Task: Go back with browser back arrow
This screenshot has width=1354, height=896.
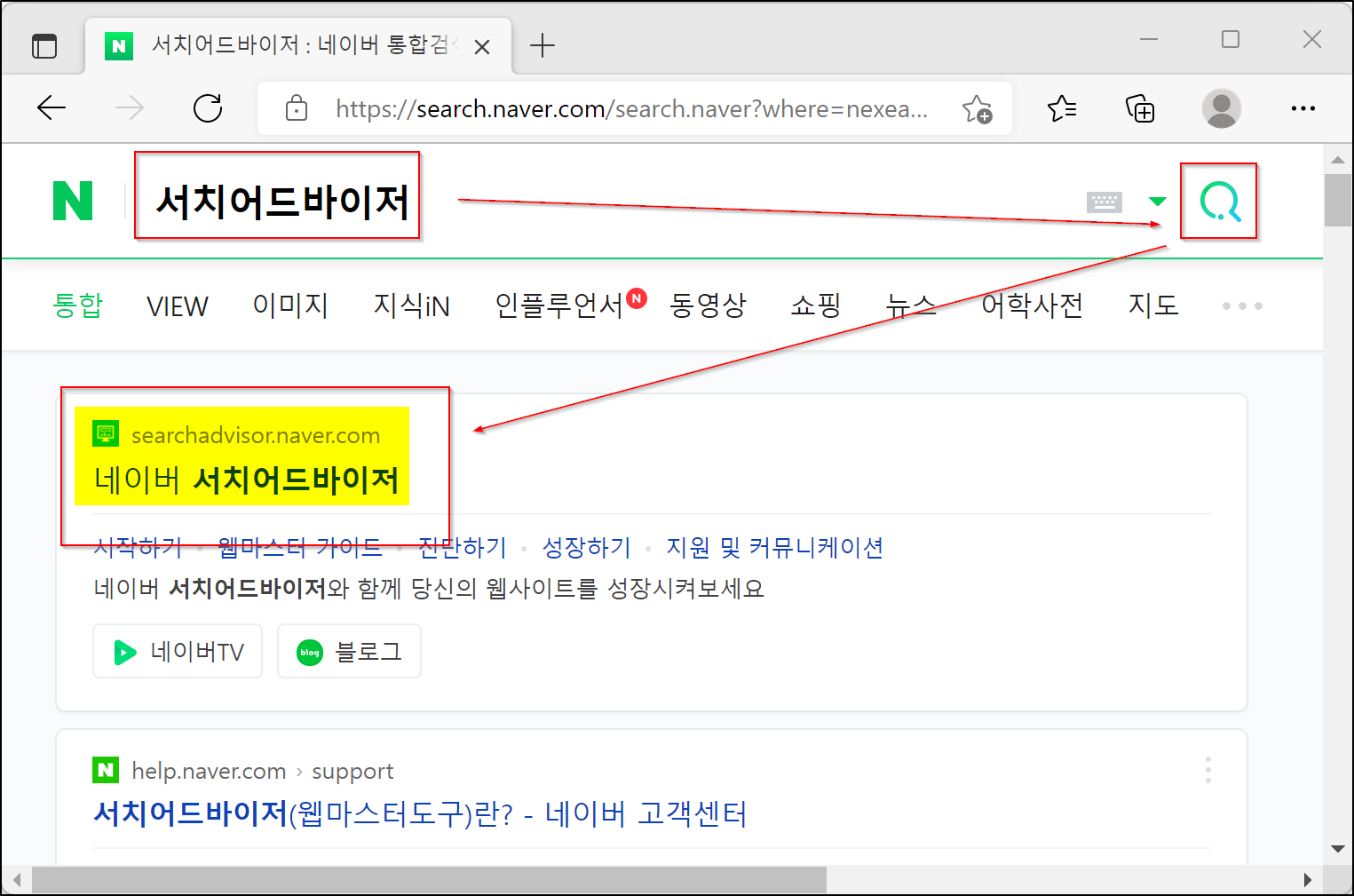Action: [x=51, y=108]
